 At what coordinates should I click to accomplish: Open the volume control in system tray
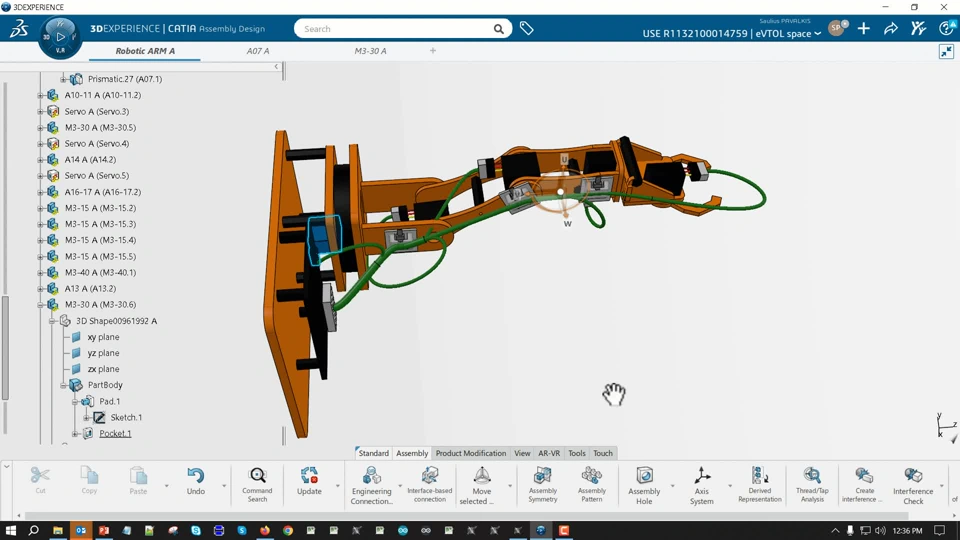tap(880, 530)
